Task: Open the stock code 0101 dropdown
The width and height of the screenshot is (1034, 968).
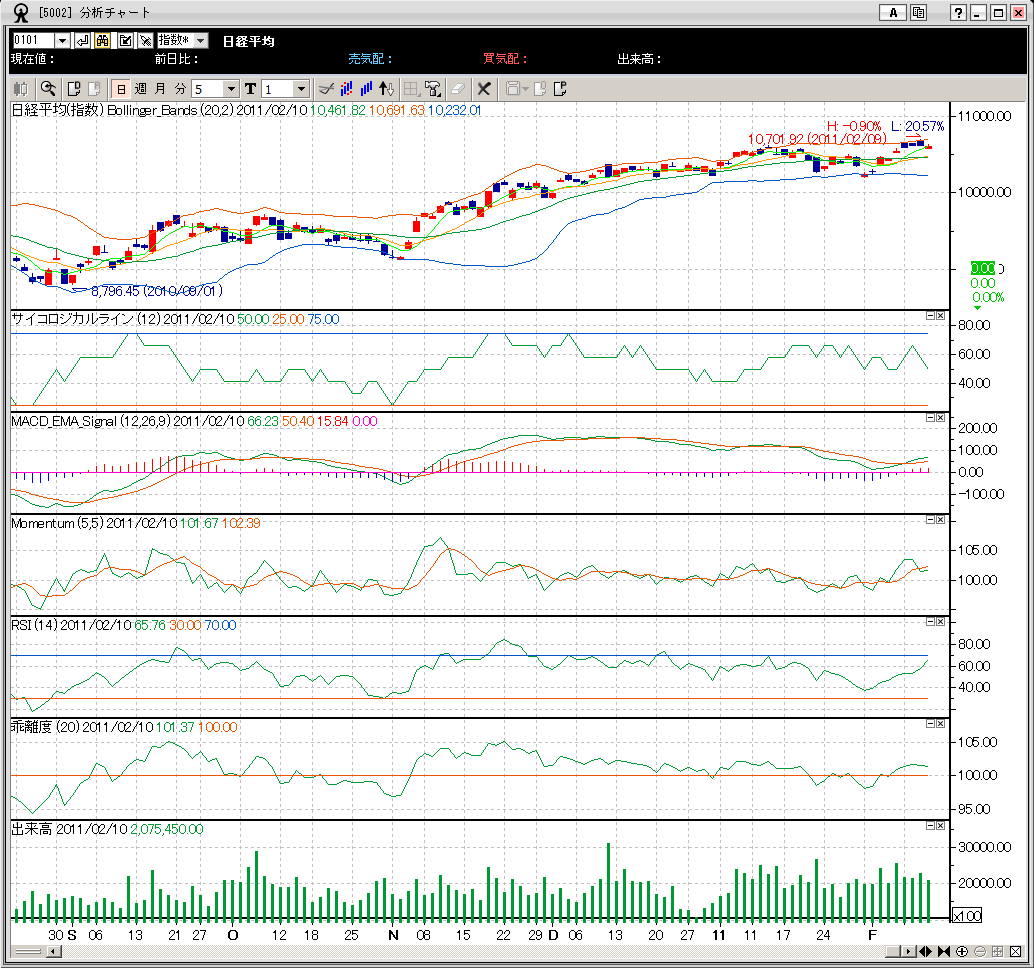Action: coord(62,40)
